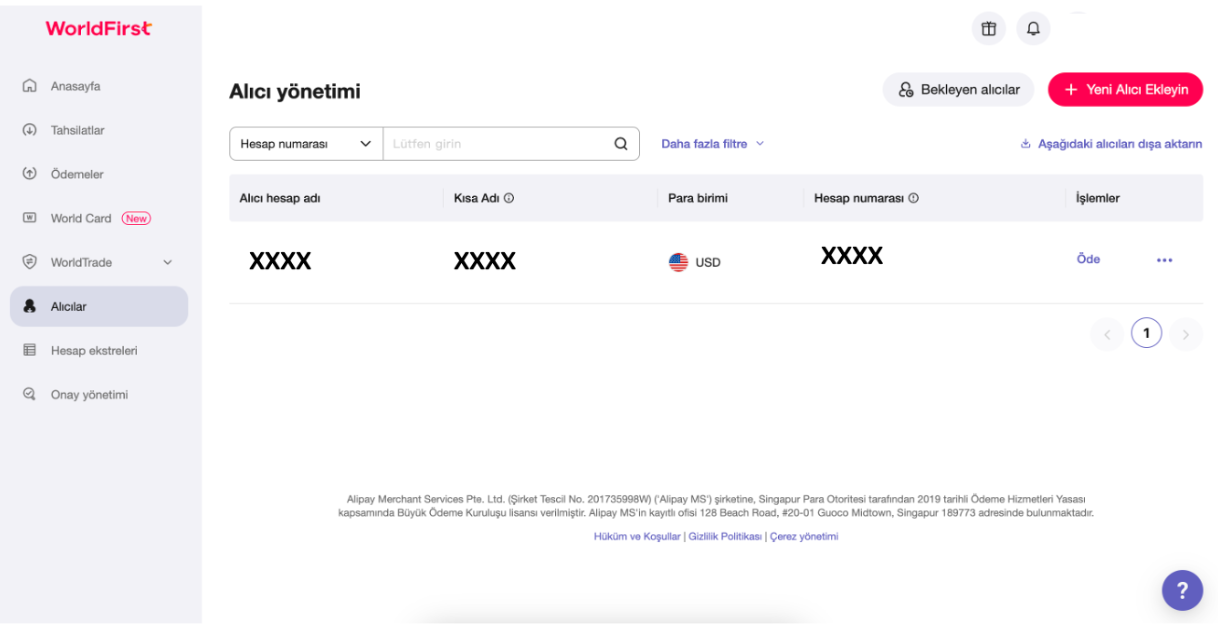1218x628 pixels.
Task: Open the gift rewards icon
Action: coord(989,29)
